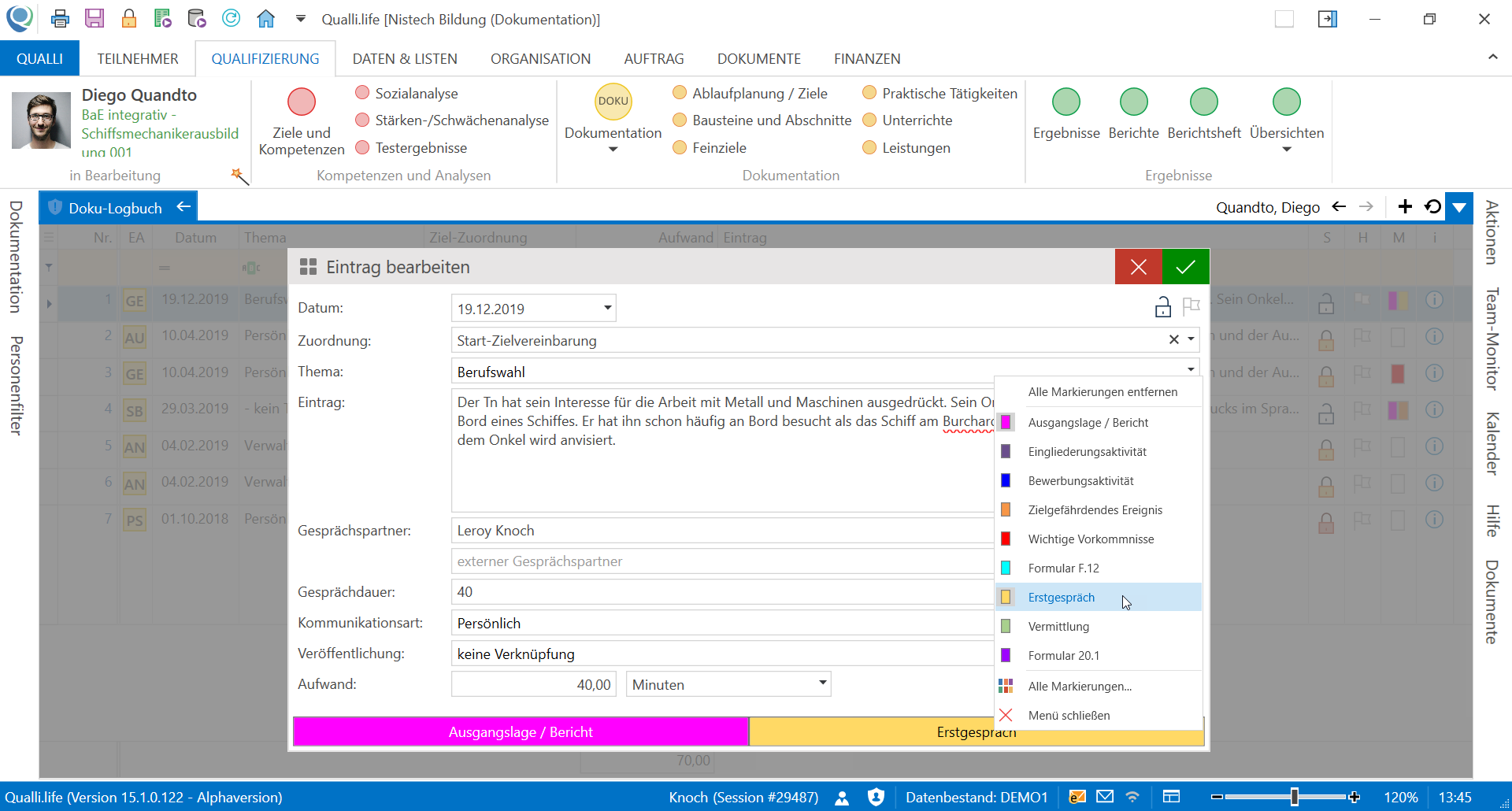Open Sozialanalyse
1512x811 pixels.
tap(406, 93)
